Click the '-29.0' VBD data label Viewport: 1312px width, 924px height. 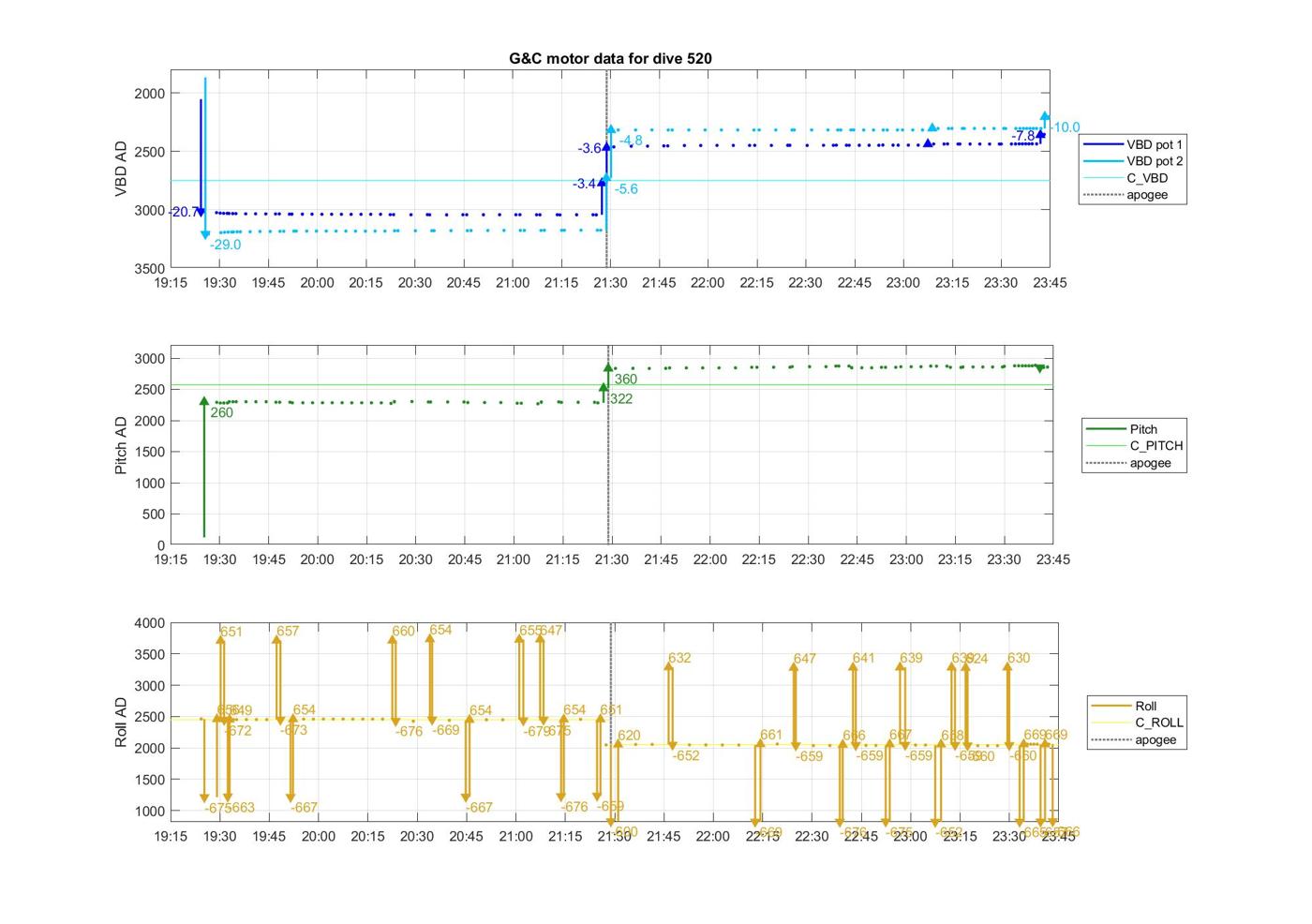pos(225,245)
